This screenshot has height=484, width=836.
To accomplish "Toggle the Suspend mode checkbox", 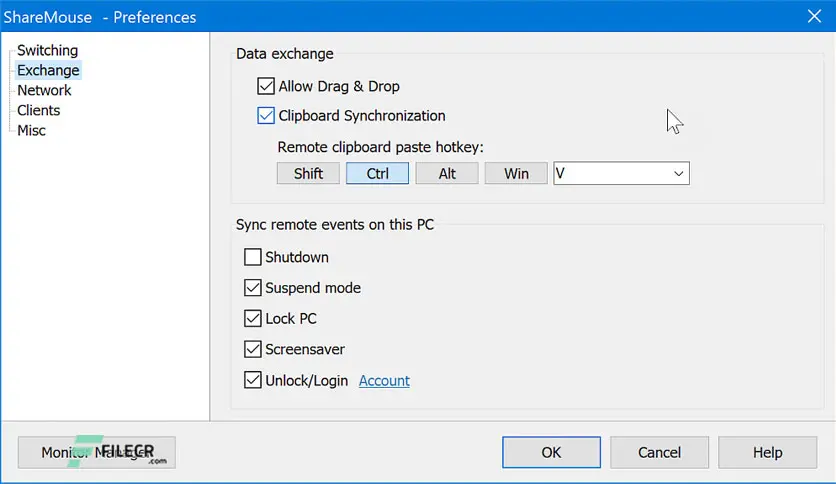I will coord(252,288).
